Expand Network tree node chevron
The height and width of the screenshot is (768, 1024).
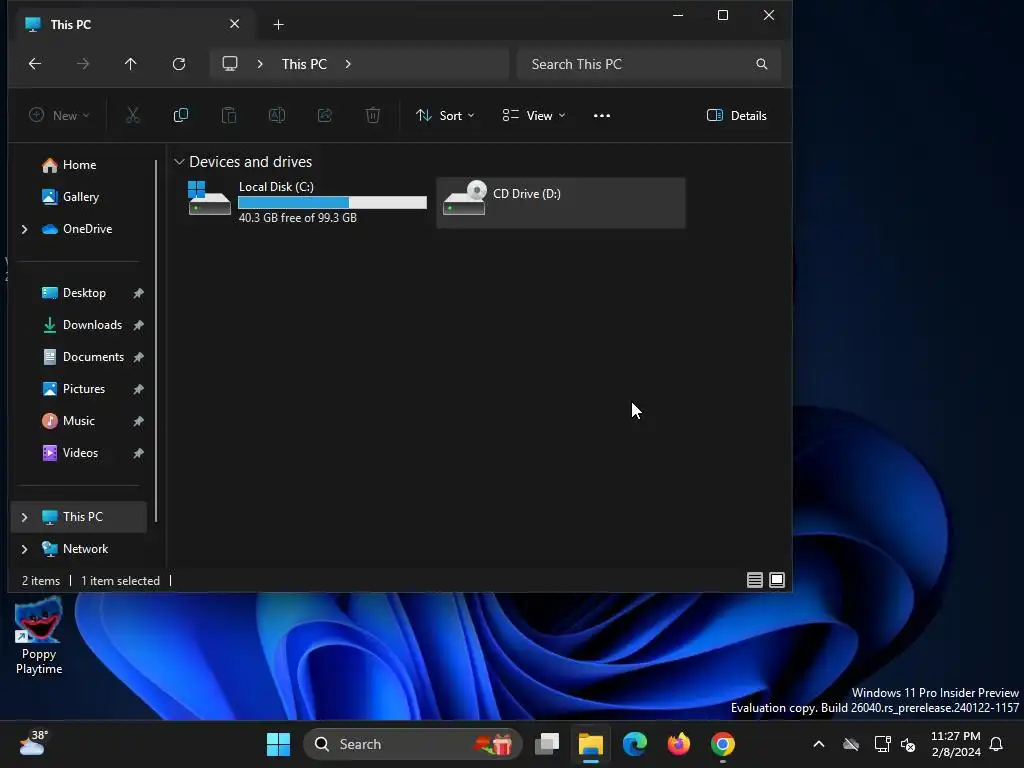pyautogui.click(x=24, y=549)
